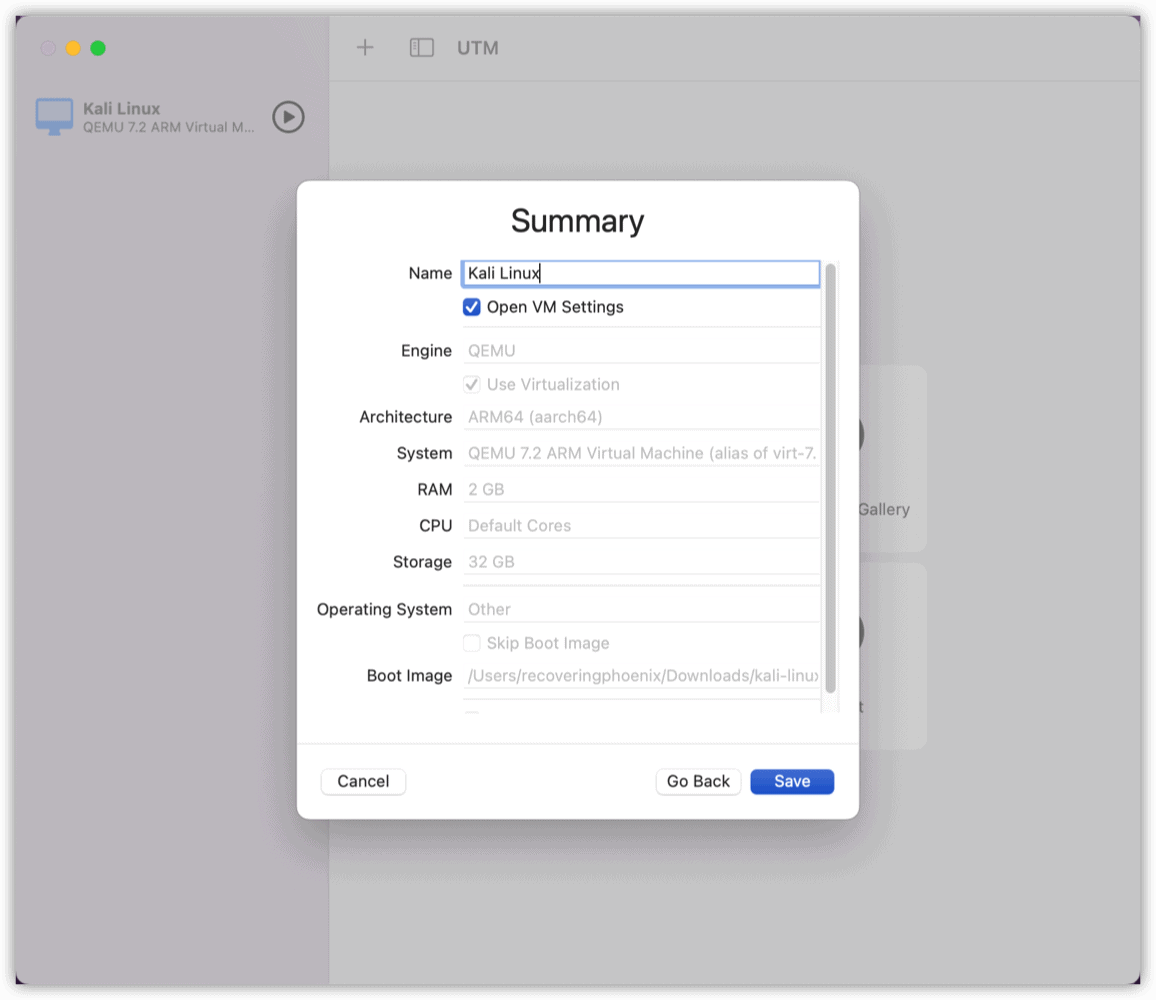Screen dimensions: 1156x1000
Task: Click the Summary dialog vertical scrollbar
Action: pos(830,478)
